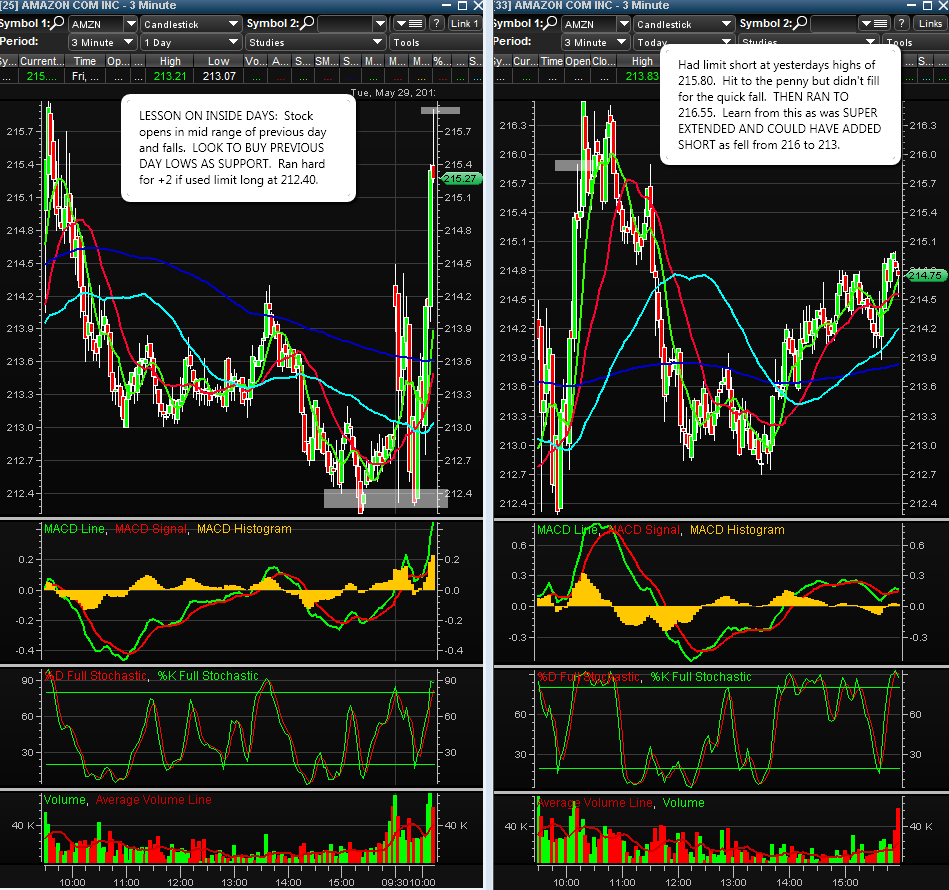Screen dimensions: 949x890
Task: Expand AMZN symbol dropdown arrow in right window
Action: coord(624,24)
